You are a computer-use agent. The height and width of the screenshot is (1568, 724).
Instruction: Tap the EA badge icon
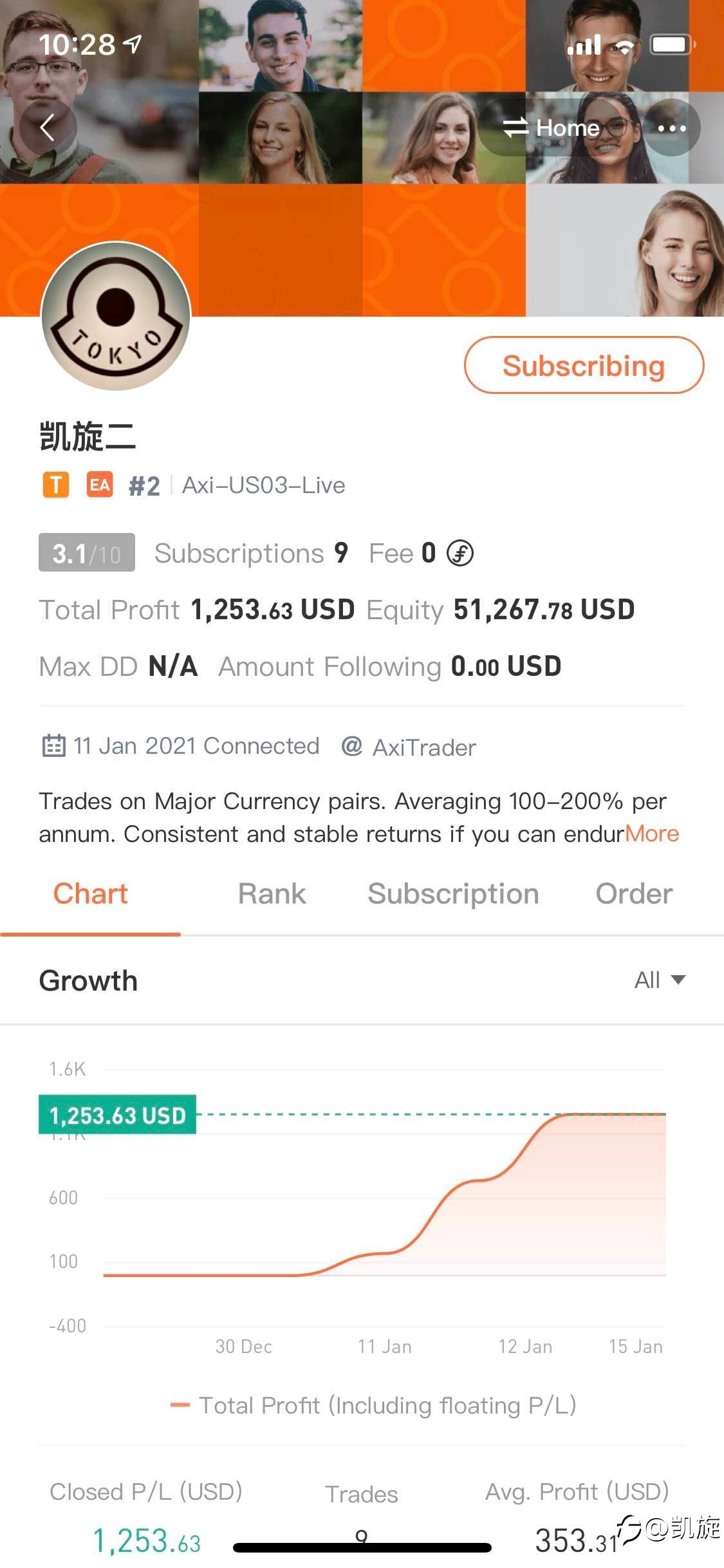coord(100,485)
